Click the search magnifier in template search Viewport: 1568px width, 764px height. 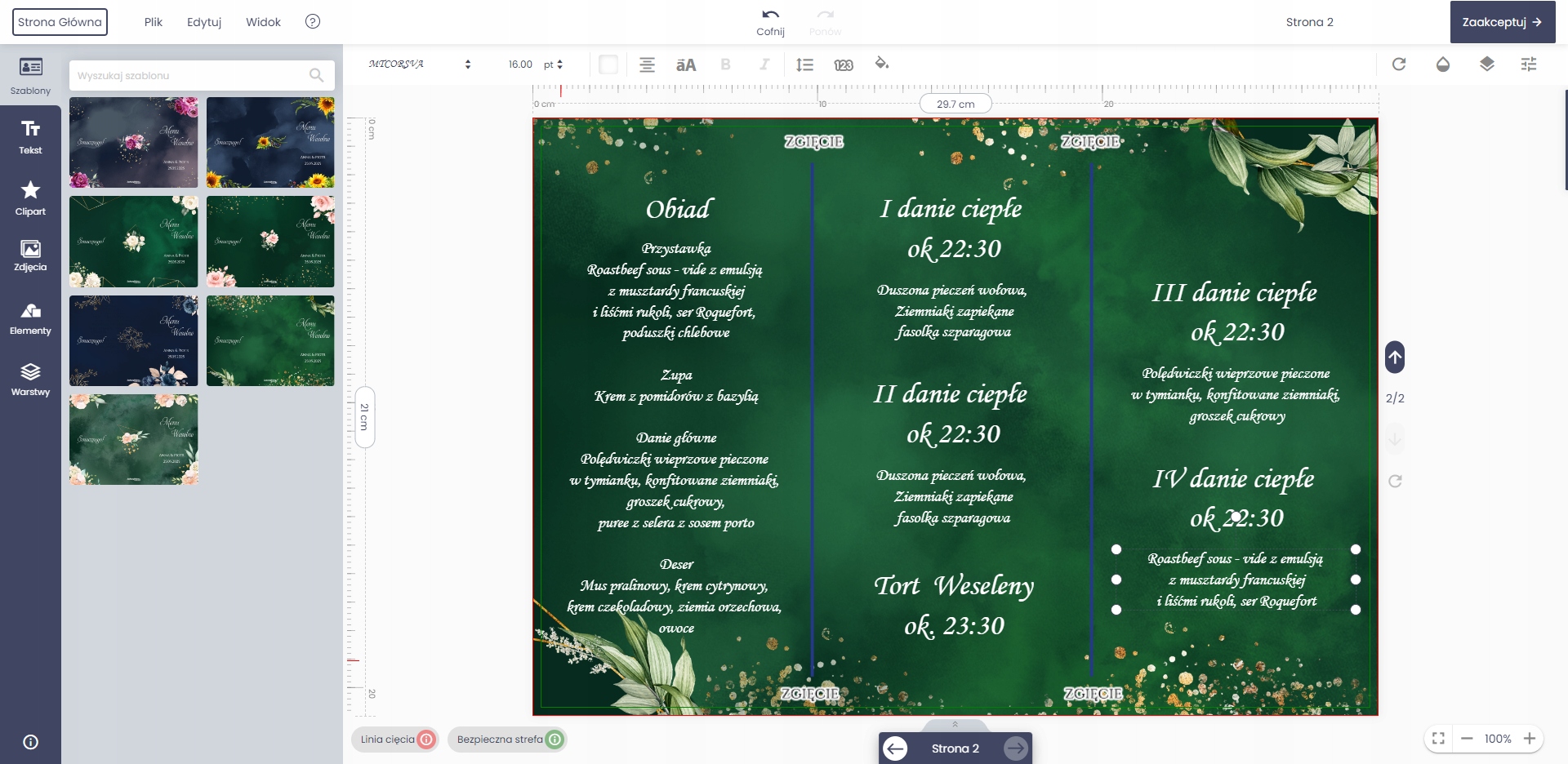[317, 75]
